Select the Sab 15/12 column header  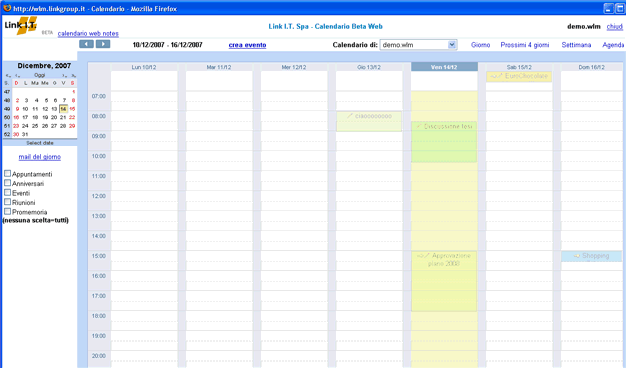[x=519, y=67]
